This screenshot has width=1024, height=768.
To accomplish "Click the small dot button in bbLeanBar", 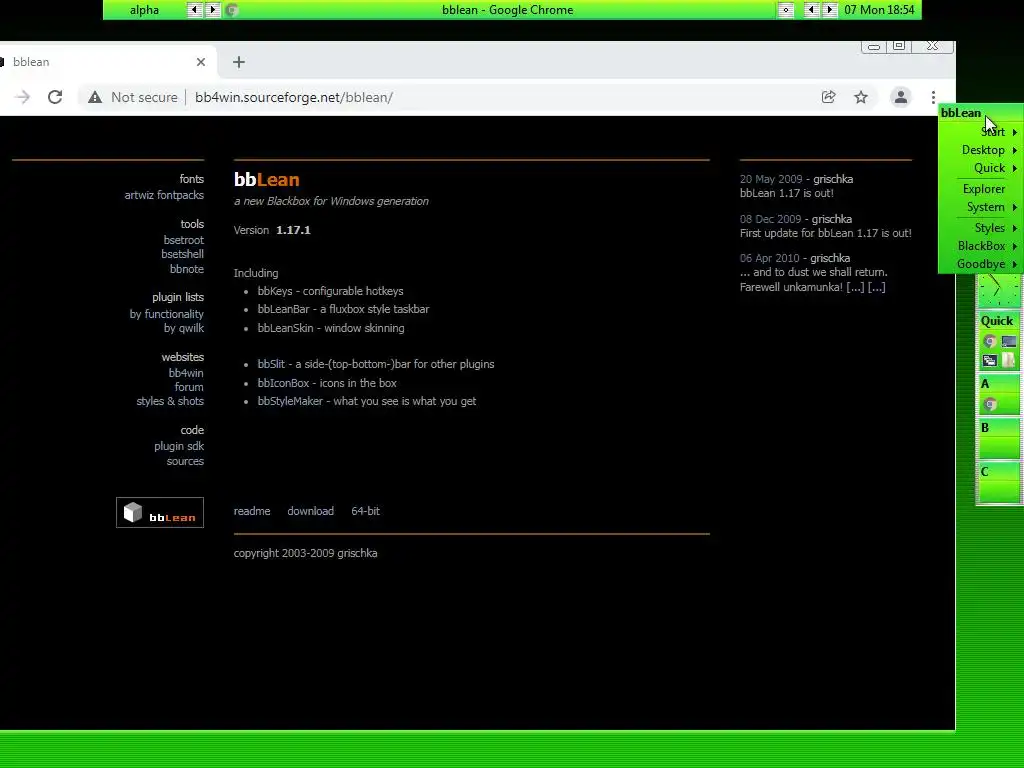I will (x=786, y=10).
